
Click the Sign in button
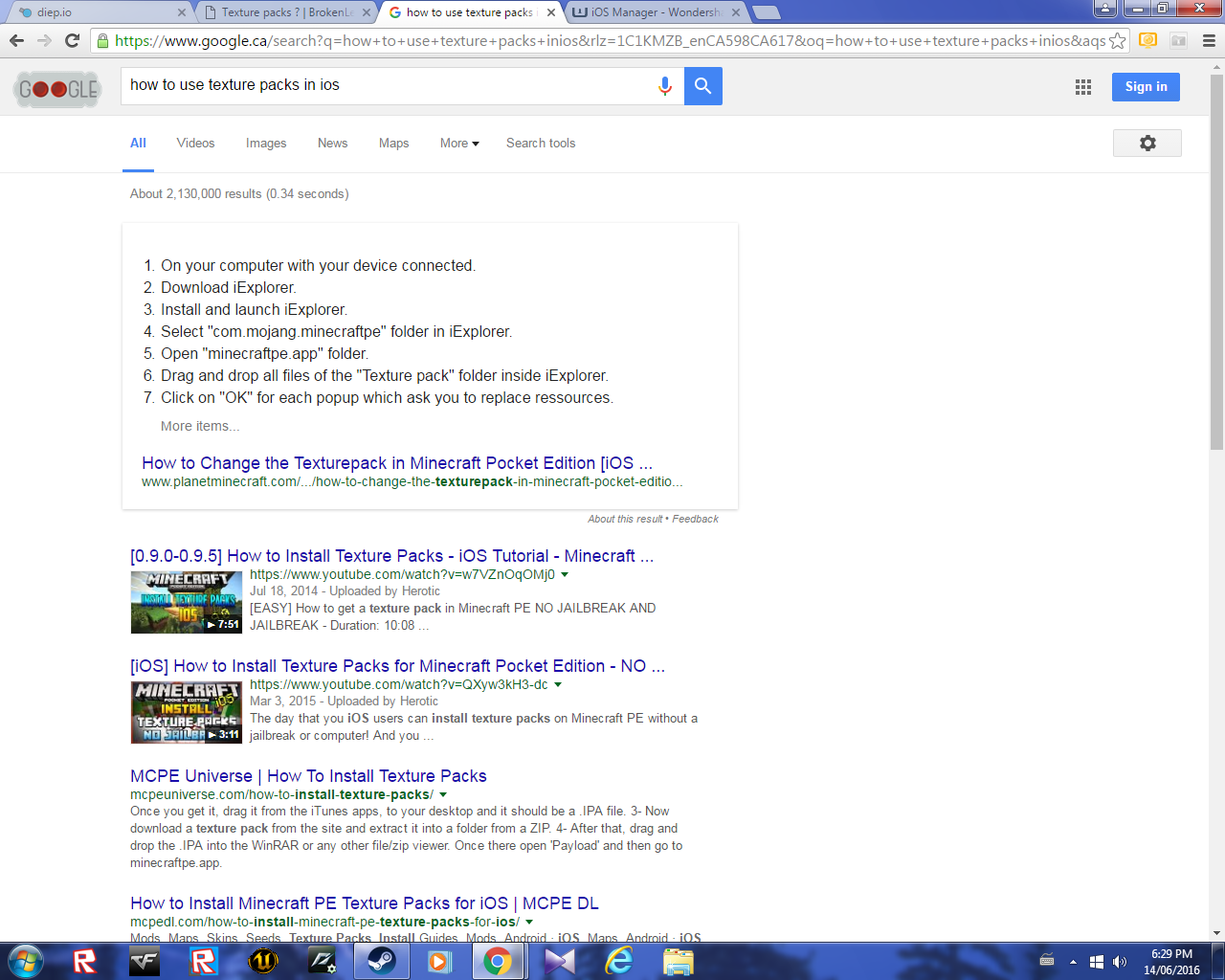pos(1146,87)
